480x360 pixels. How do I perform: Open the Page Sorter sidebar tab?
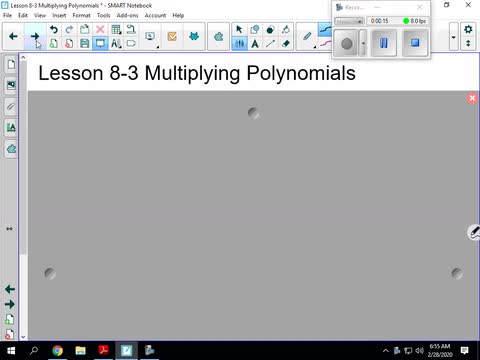pyautogui.click(x=11, y=64)
